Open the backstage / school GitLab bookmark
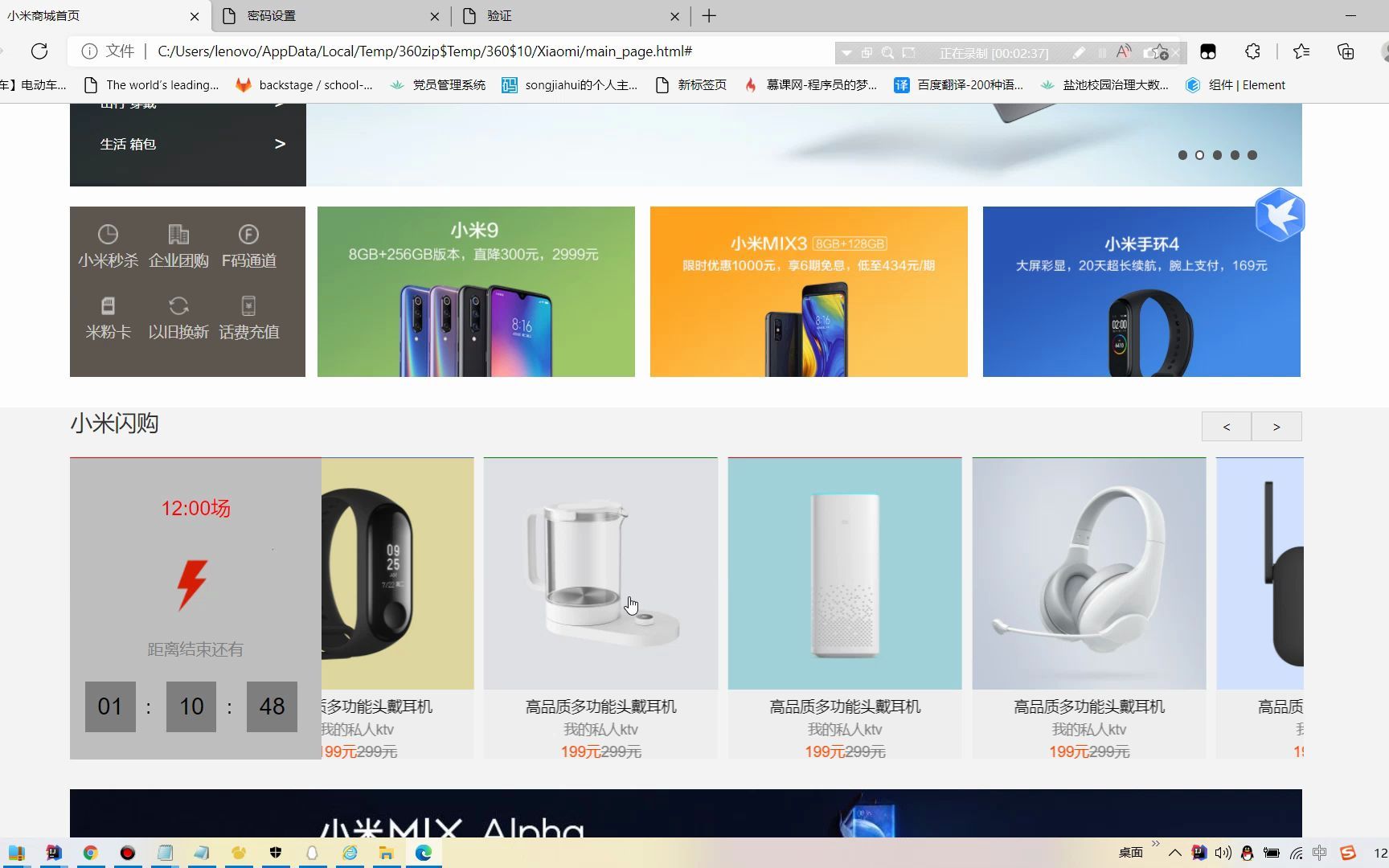 click(x=304, y=85)
